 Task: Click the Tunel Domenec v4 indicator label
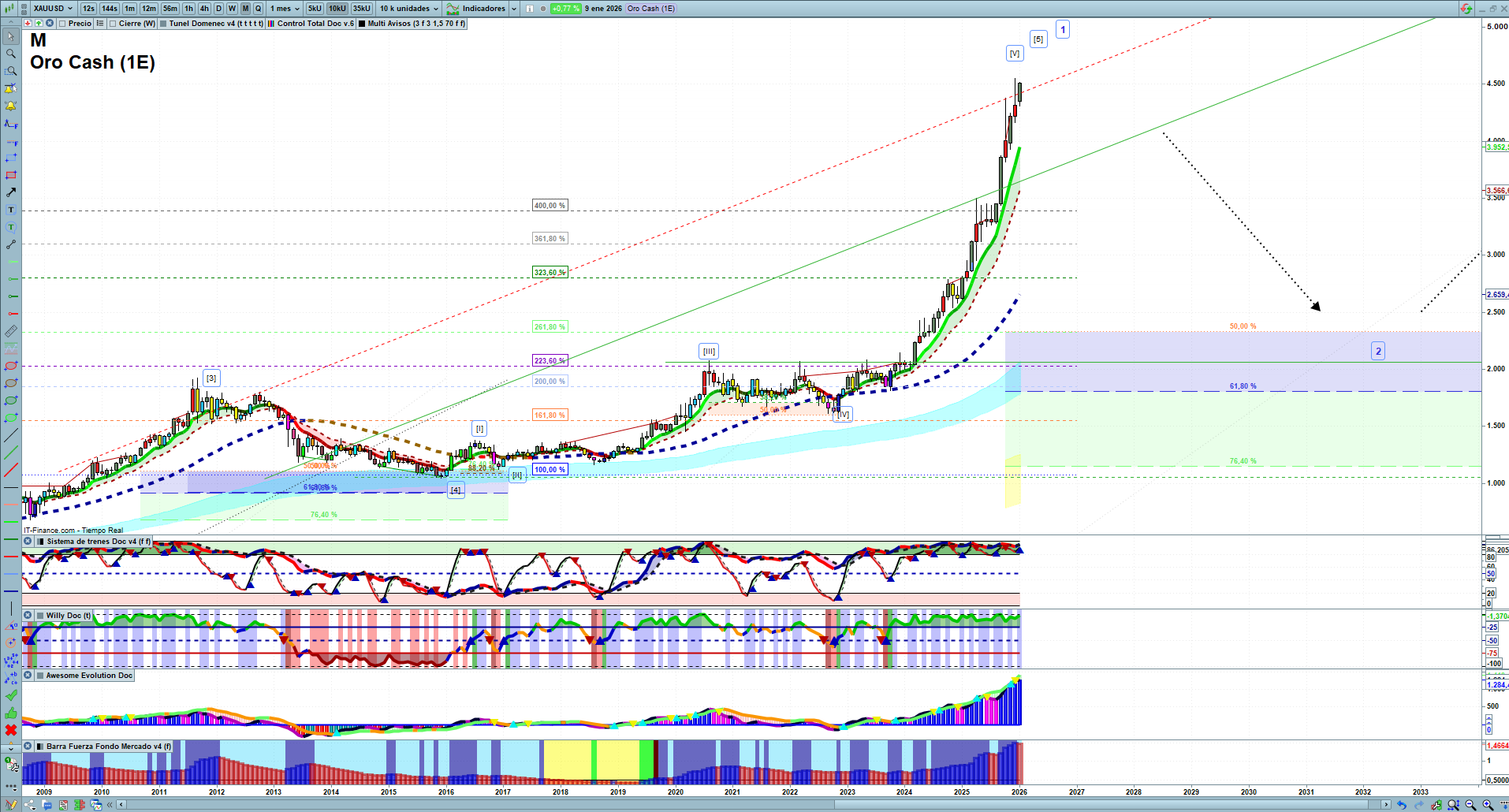[215, 24]
